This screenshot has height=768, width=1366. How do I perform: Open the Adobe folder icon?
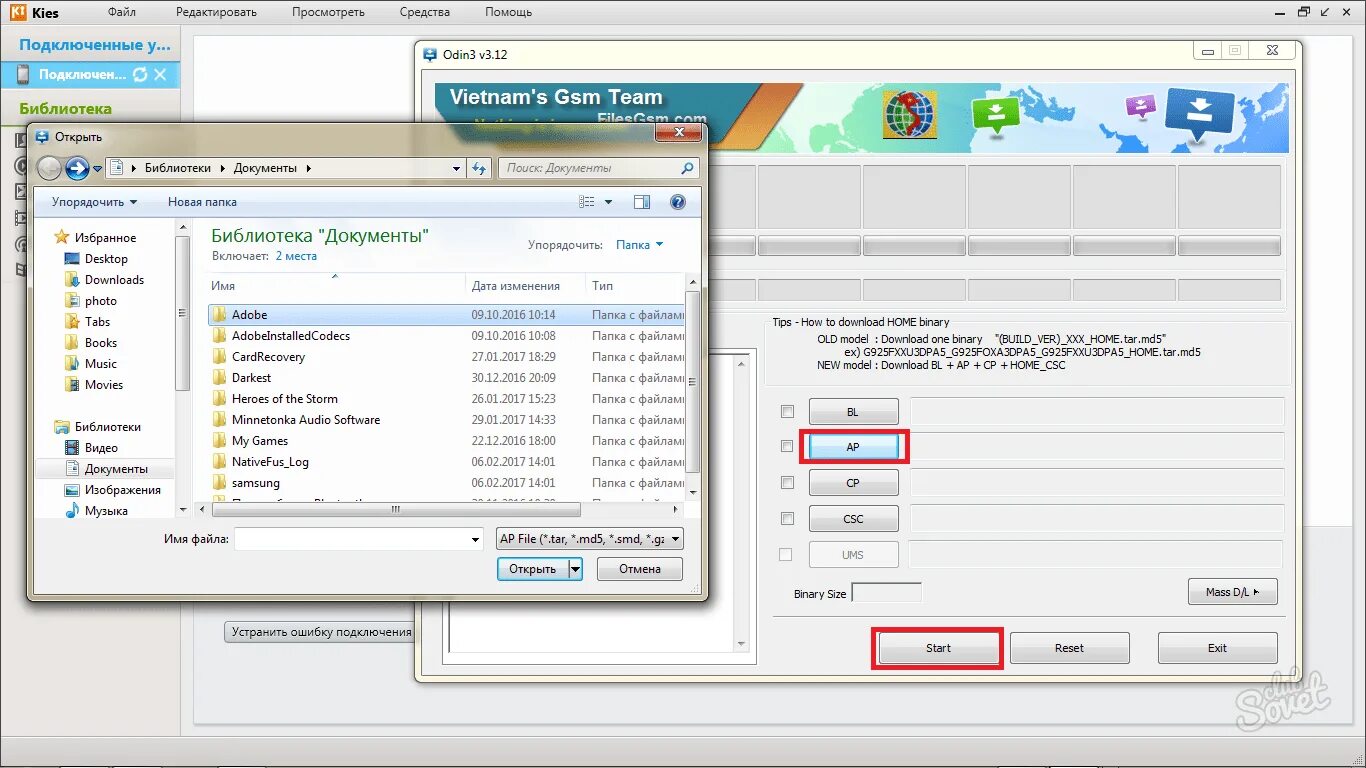219,315
